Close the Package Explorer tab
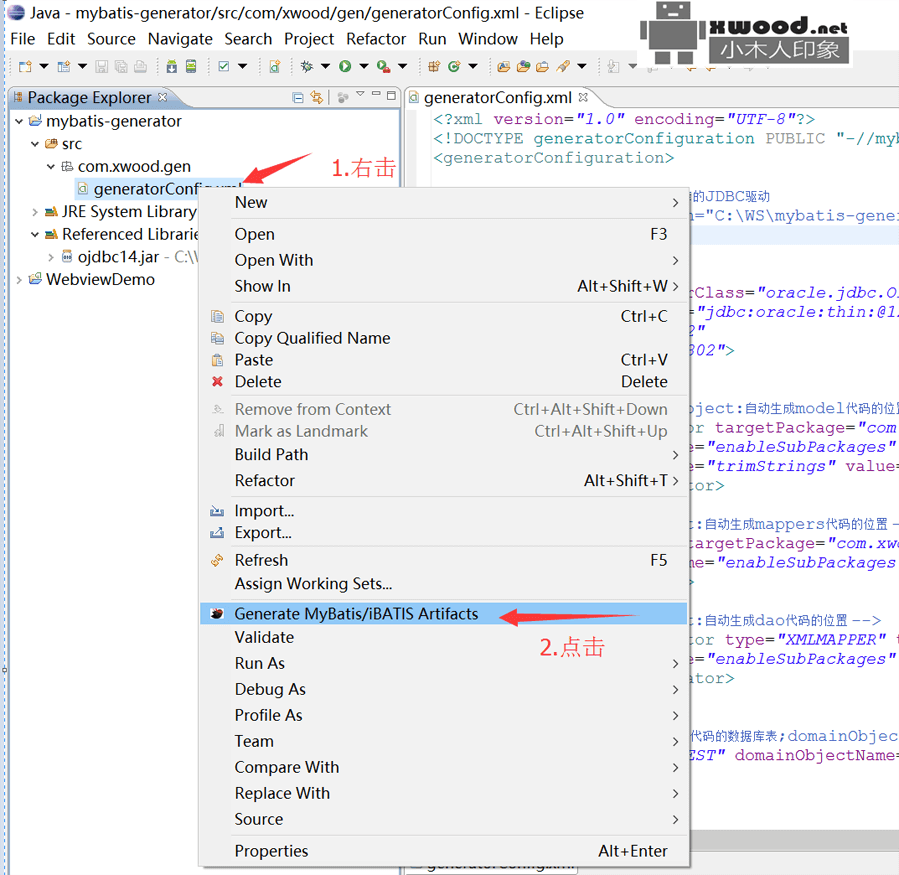Screen dimensions: 899x875 [x=163, y=97]
